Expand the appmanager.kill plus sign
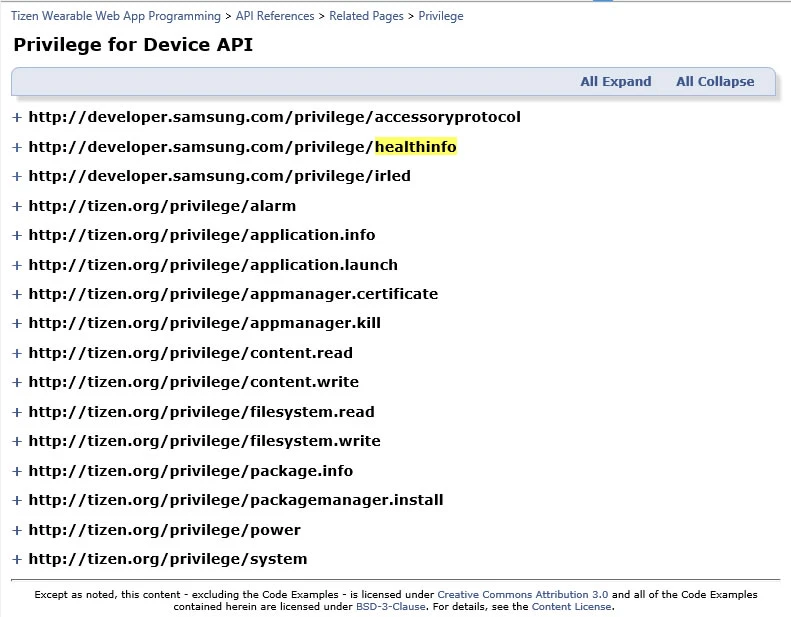This screenshot has width=791, height=617. coord(17,323)
